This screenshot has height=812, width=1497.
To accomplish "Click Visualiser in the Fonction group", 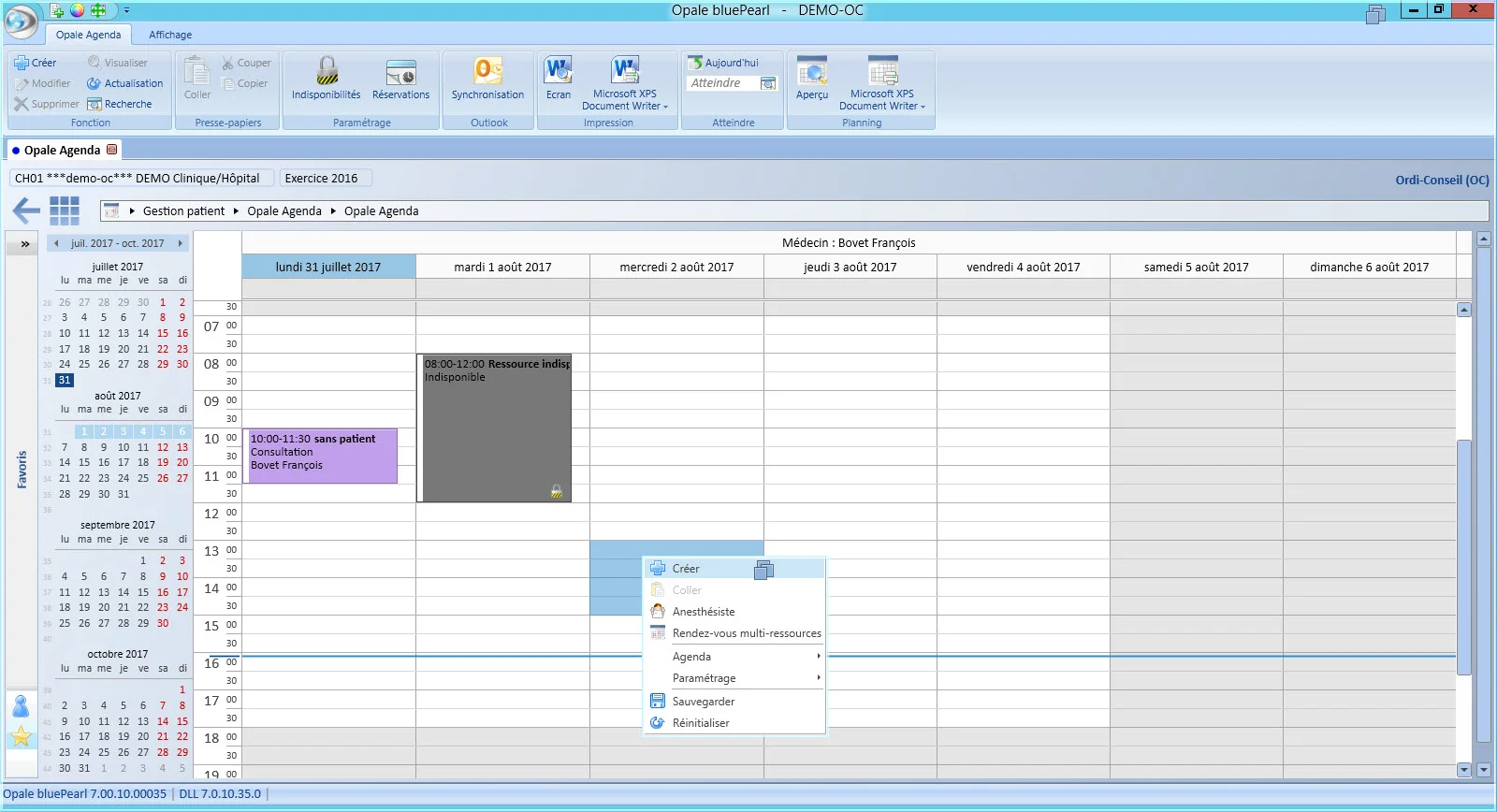I will pos(118,63).
